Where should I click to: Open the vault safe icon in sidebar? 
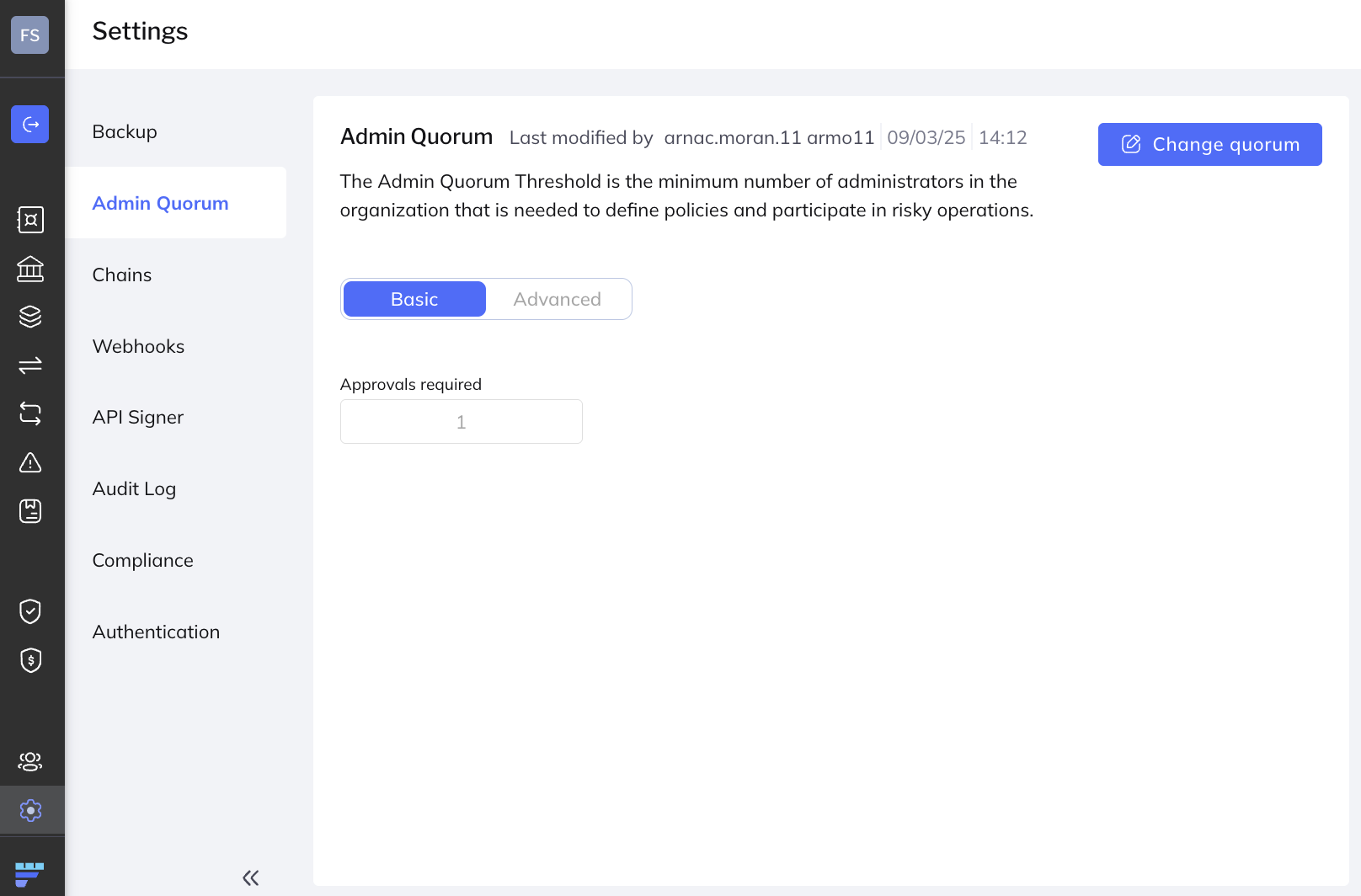[30, 220]
